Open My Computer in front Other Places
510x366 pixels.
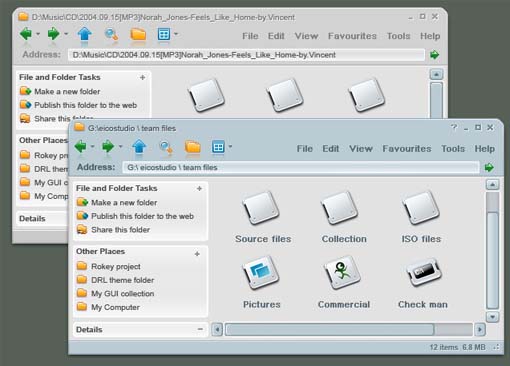click(x=108, y=307)
